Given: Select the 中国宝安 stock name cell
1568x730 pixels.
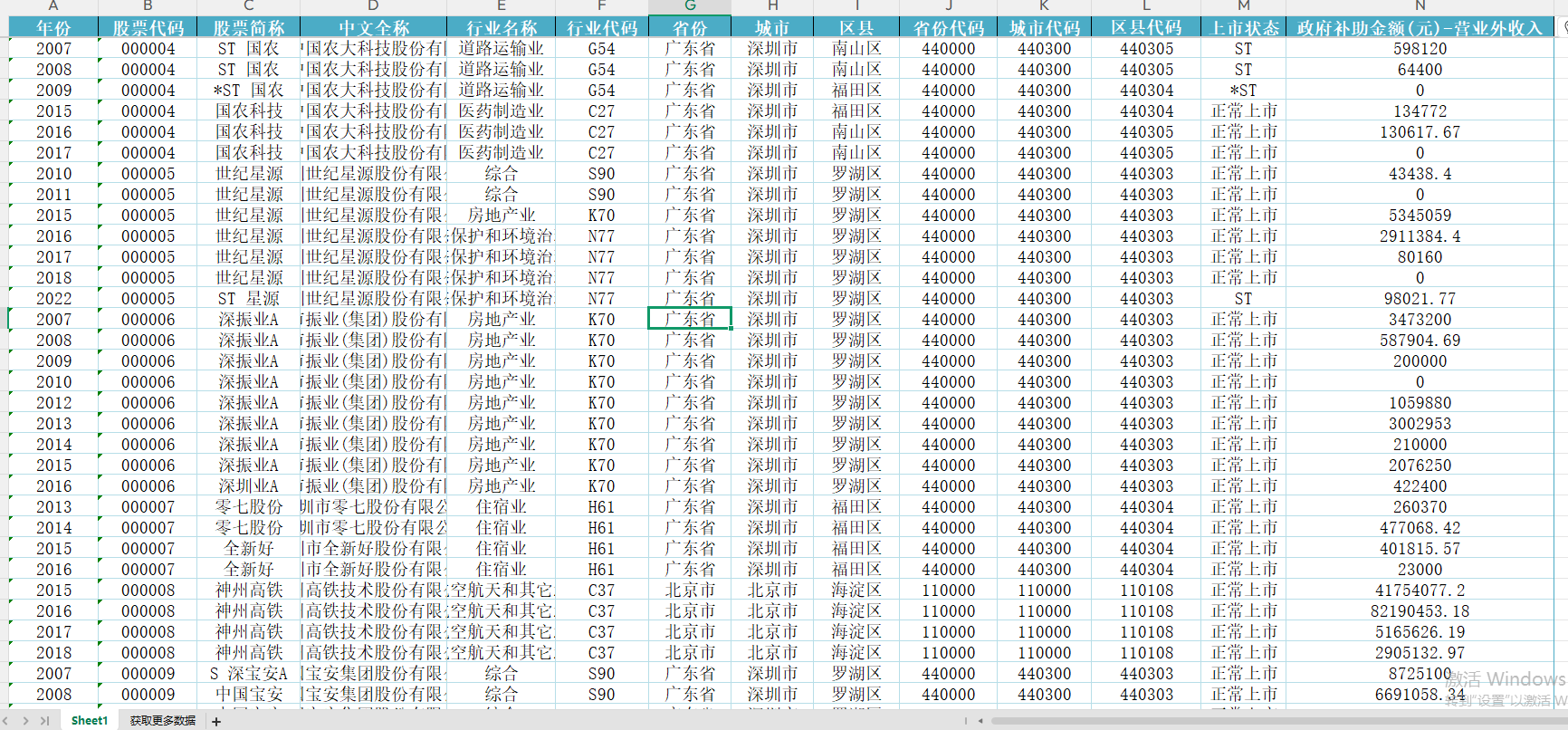Looking at the screenshot, I should (248, 695).
